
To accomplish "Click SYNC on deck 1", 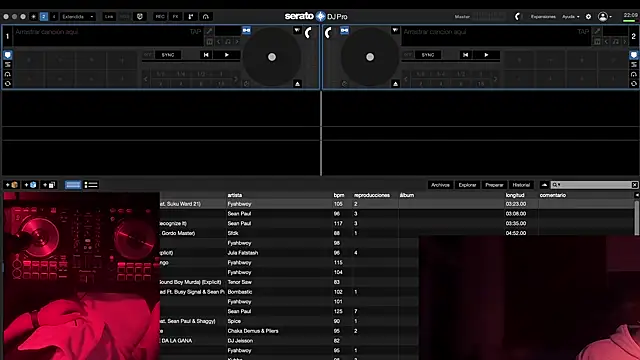I will tap(168, 55).
